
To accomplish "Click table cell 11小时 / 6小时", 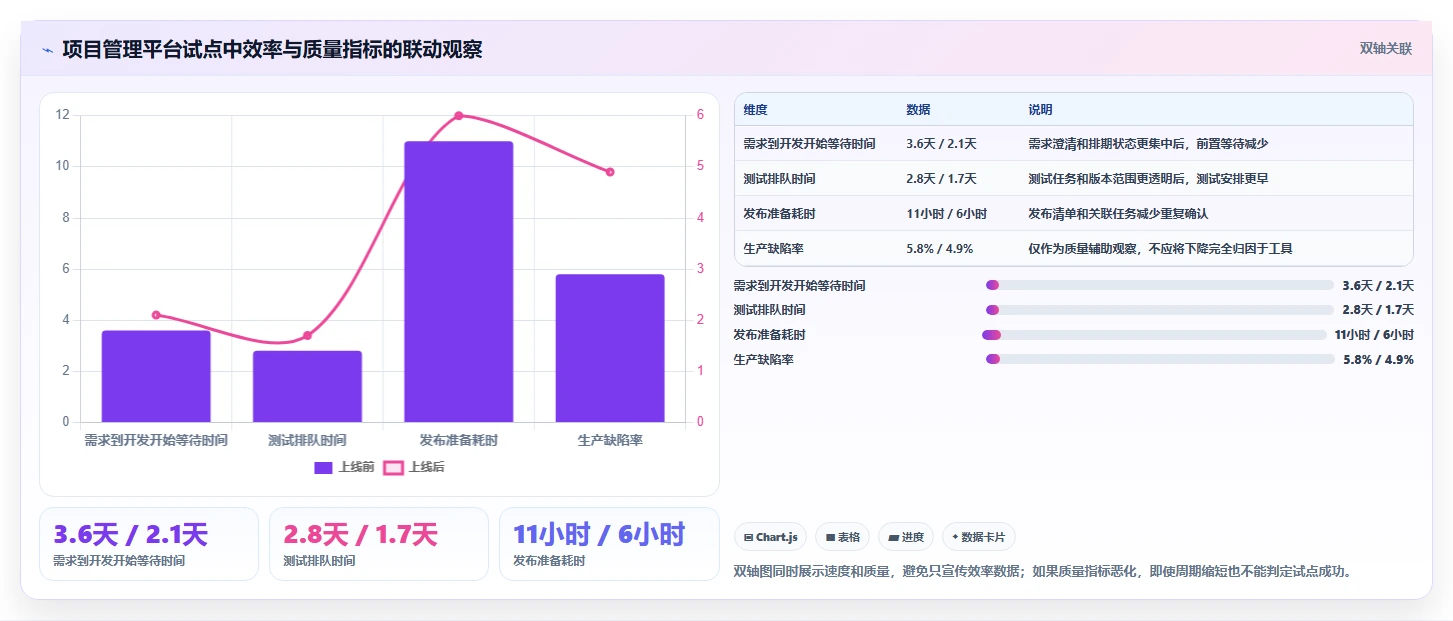I will click(946, 214).
